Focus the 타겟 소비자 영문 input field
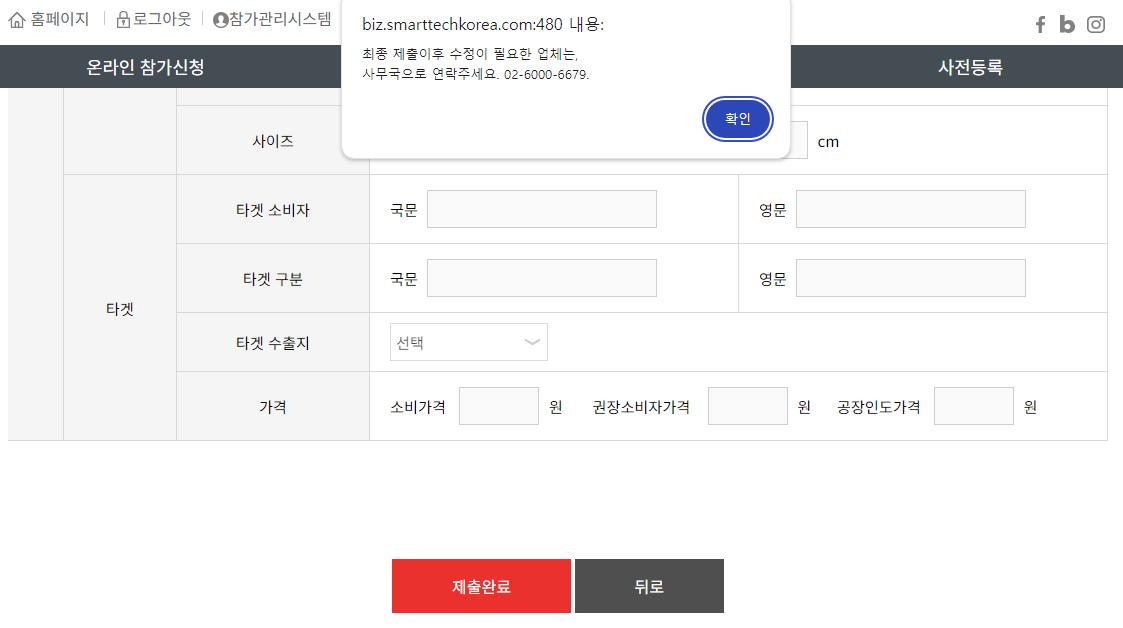The image size is (1123, 628). point(910,209)
